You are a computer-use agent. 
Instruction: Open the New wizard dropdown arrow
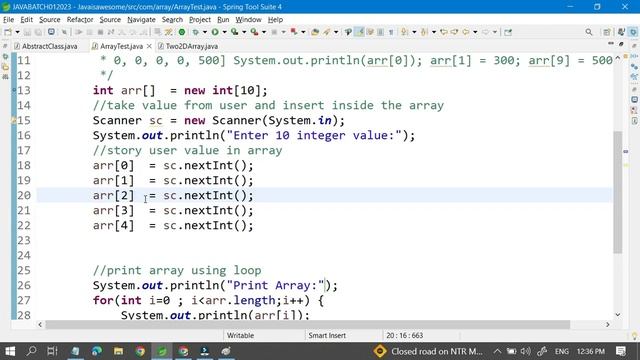click(x=18, y=32)
